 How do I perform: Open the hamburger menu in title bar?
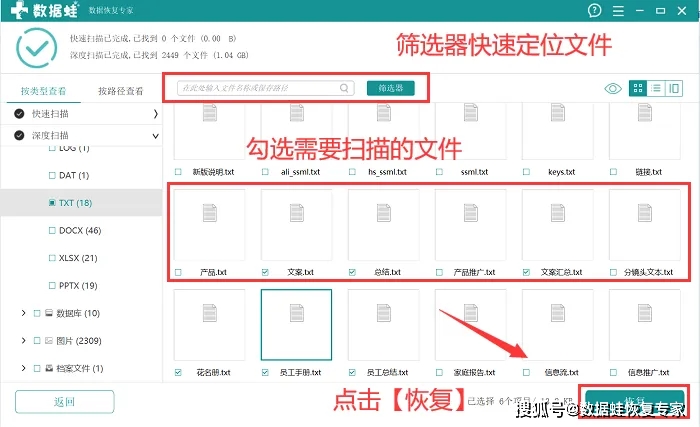coord(618,11)
